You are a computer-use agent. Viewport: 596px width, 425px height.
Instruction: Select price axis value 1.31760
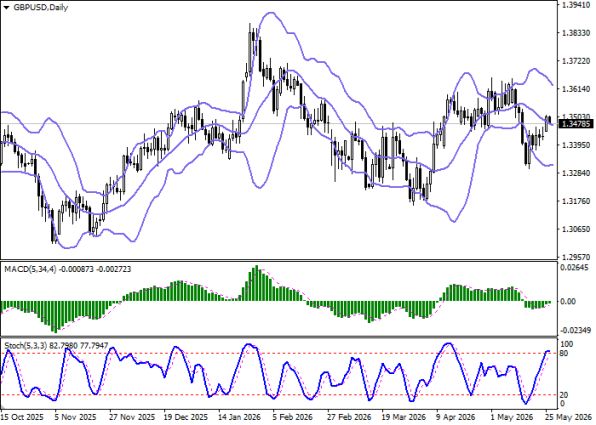tap(576, 201)
